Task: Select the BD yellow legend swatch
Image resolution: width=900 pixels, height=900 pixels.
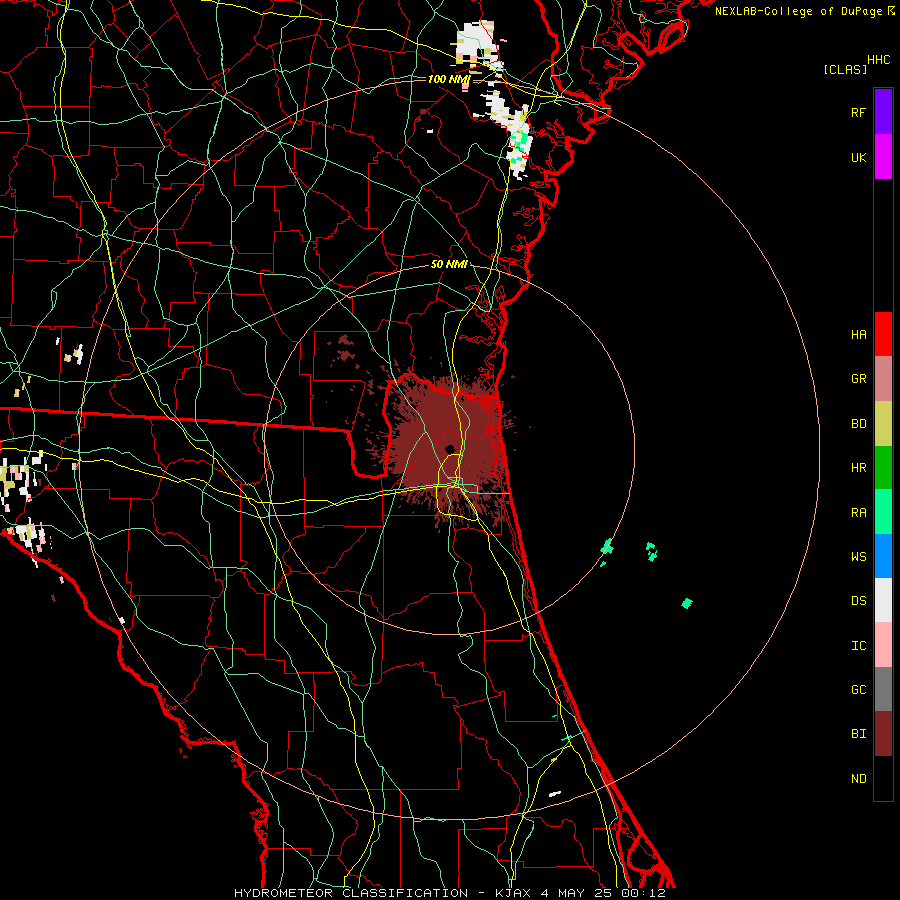Action: pyautogui.click(x=883, y=424)
